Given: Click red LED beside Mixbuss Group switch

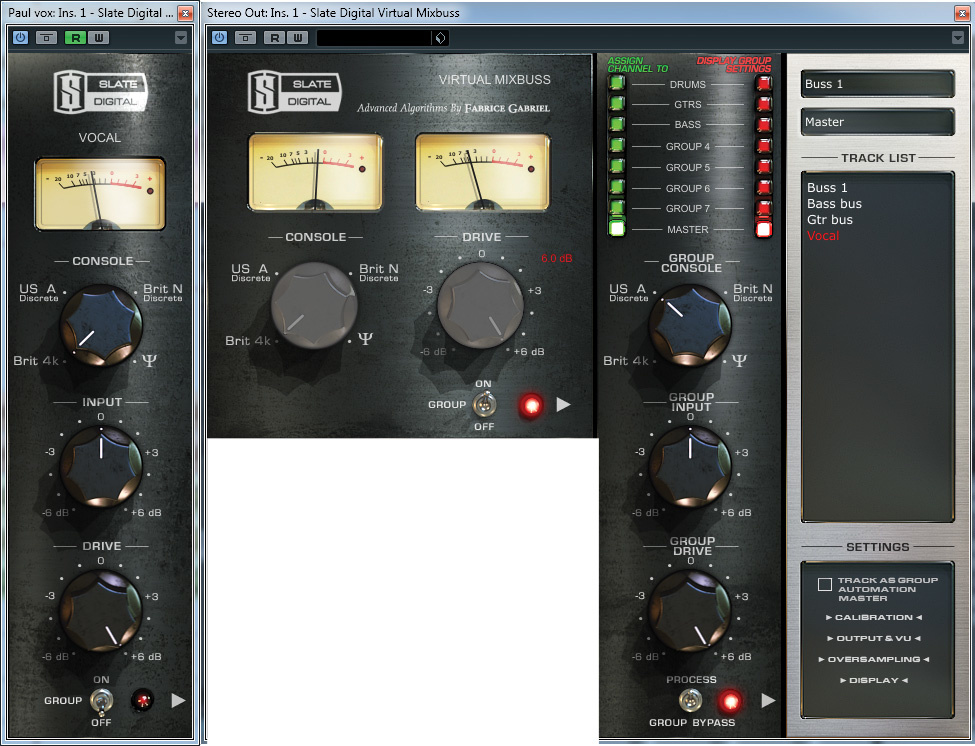Looking at the screenshot, I should click(530, 405).
